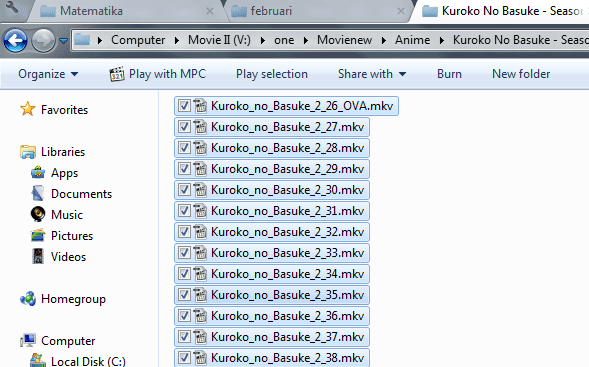Go back with the blue arrow button
This screenshot has height=367, width=589.
pos(15,40)
